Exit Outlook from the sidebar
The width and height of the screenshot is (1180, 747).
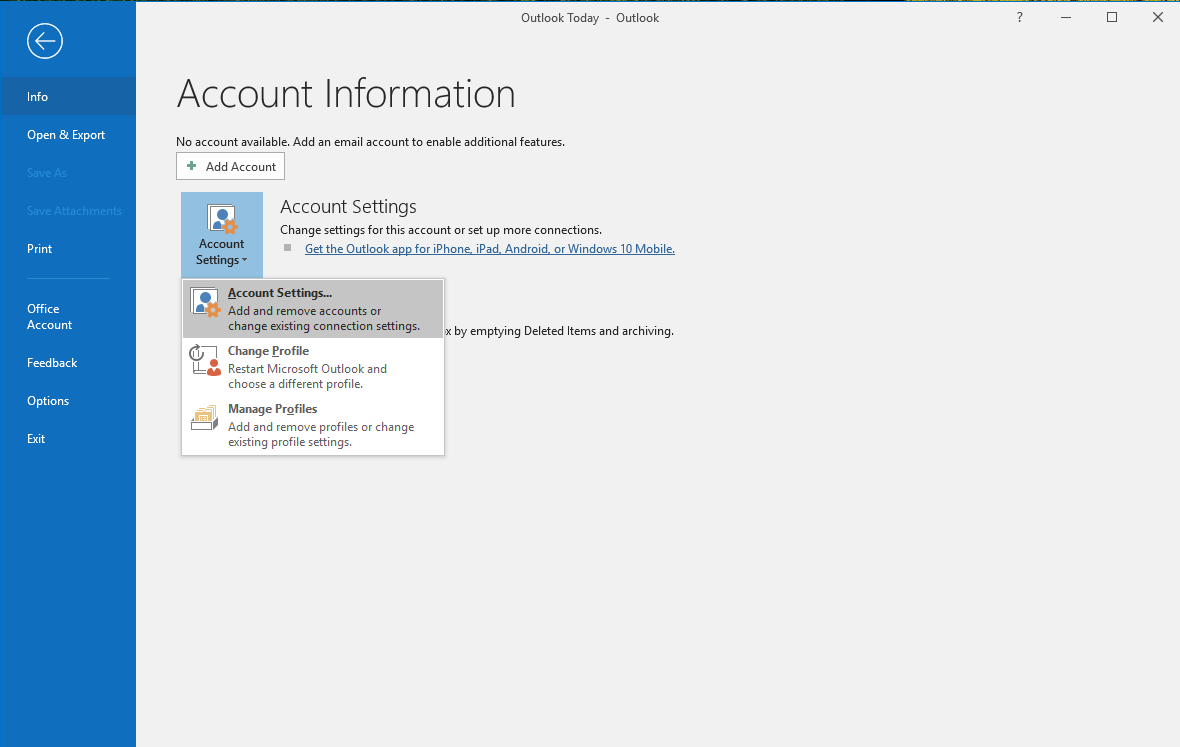click(x=68, y=439)
